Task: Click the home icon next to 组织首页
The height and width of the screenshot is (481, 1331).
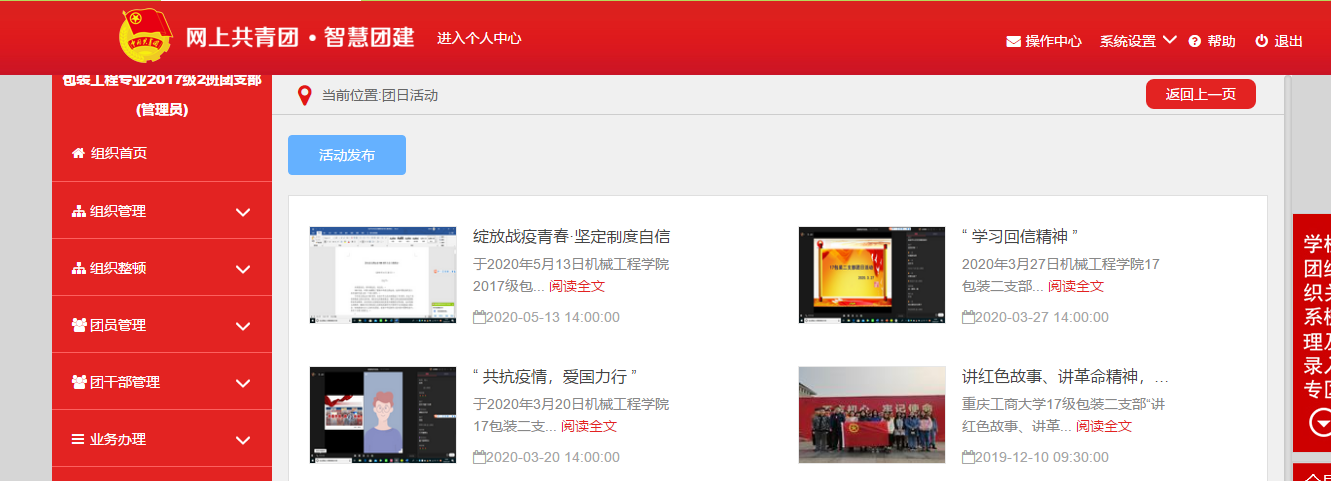Action: (x=78, y=153)
